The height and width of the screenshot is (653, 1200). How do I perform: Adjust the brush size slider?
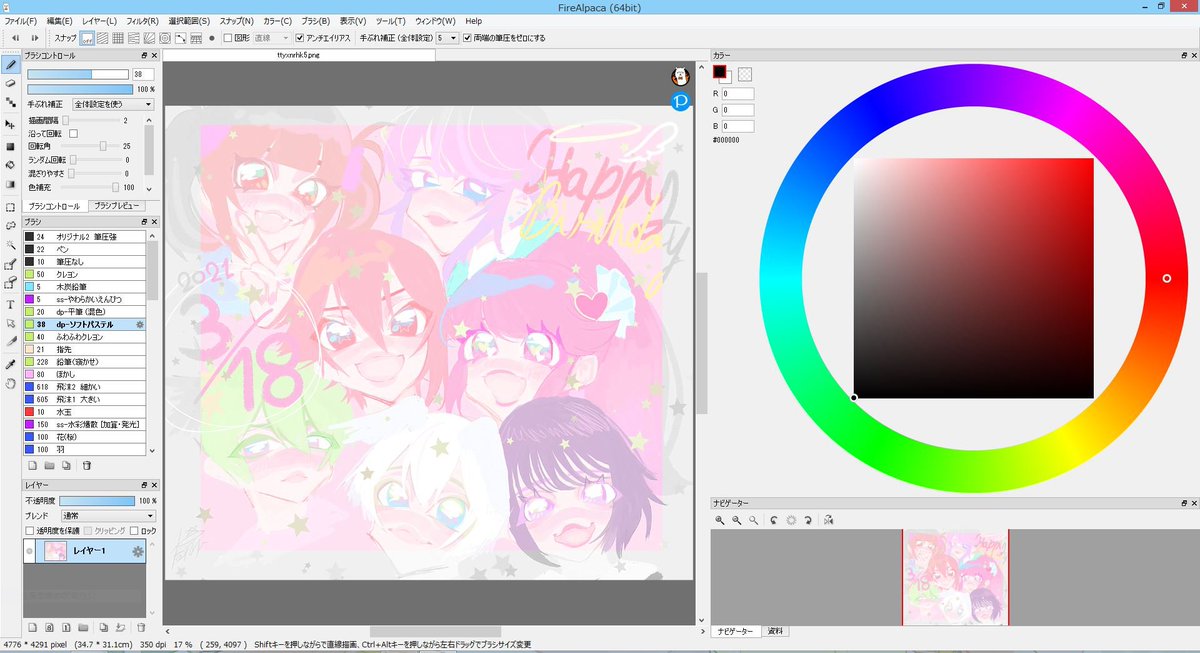78,74
